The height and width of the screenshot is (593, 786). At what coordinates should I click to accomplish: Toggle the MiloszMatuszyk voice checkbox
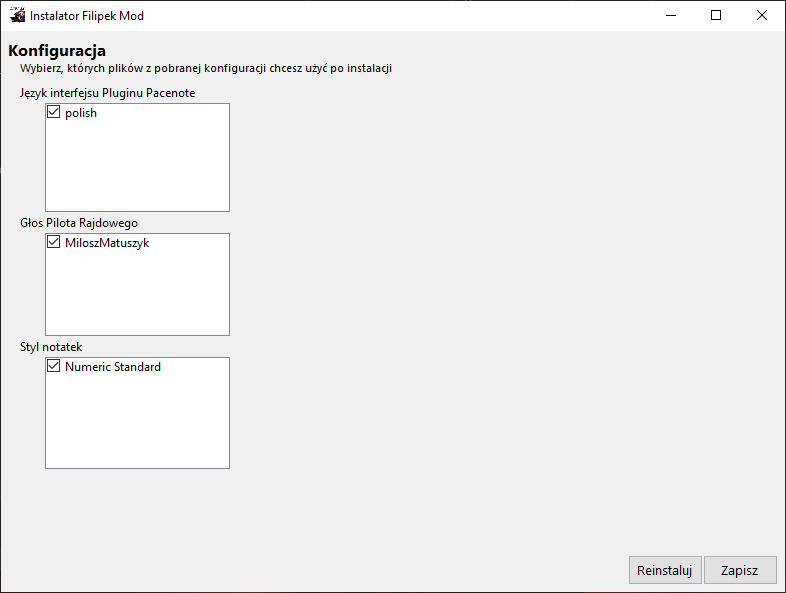point(54,242)
